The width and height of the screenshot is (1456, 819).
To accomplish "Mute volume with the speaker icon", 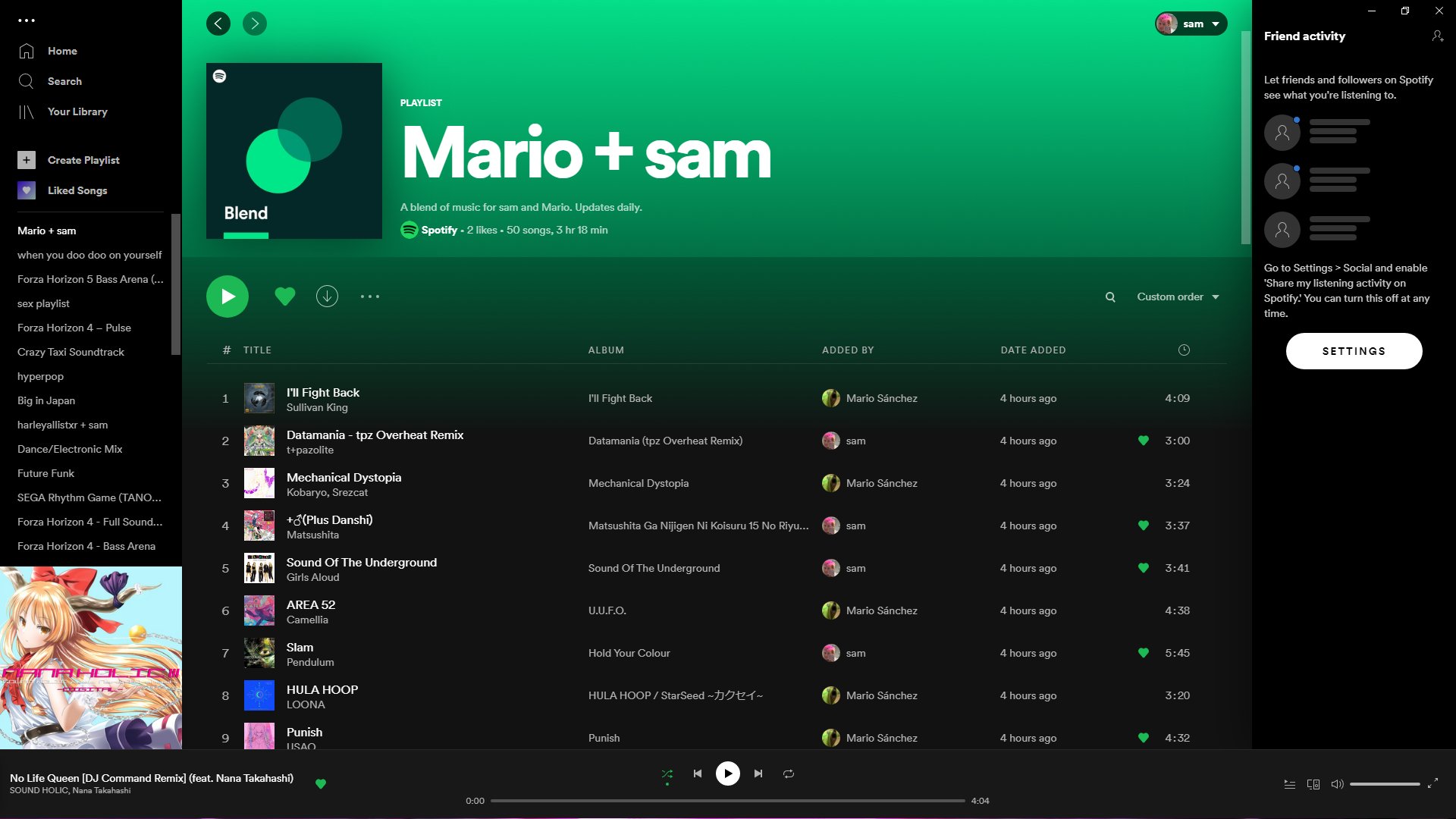I will (1337, 784).
